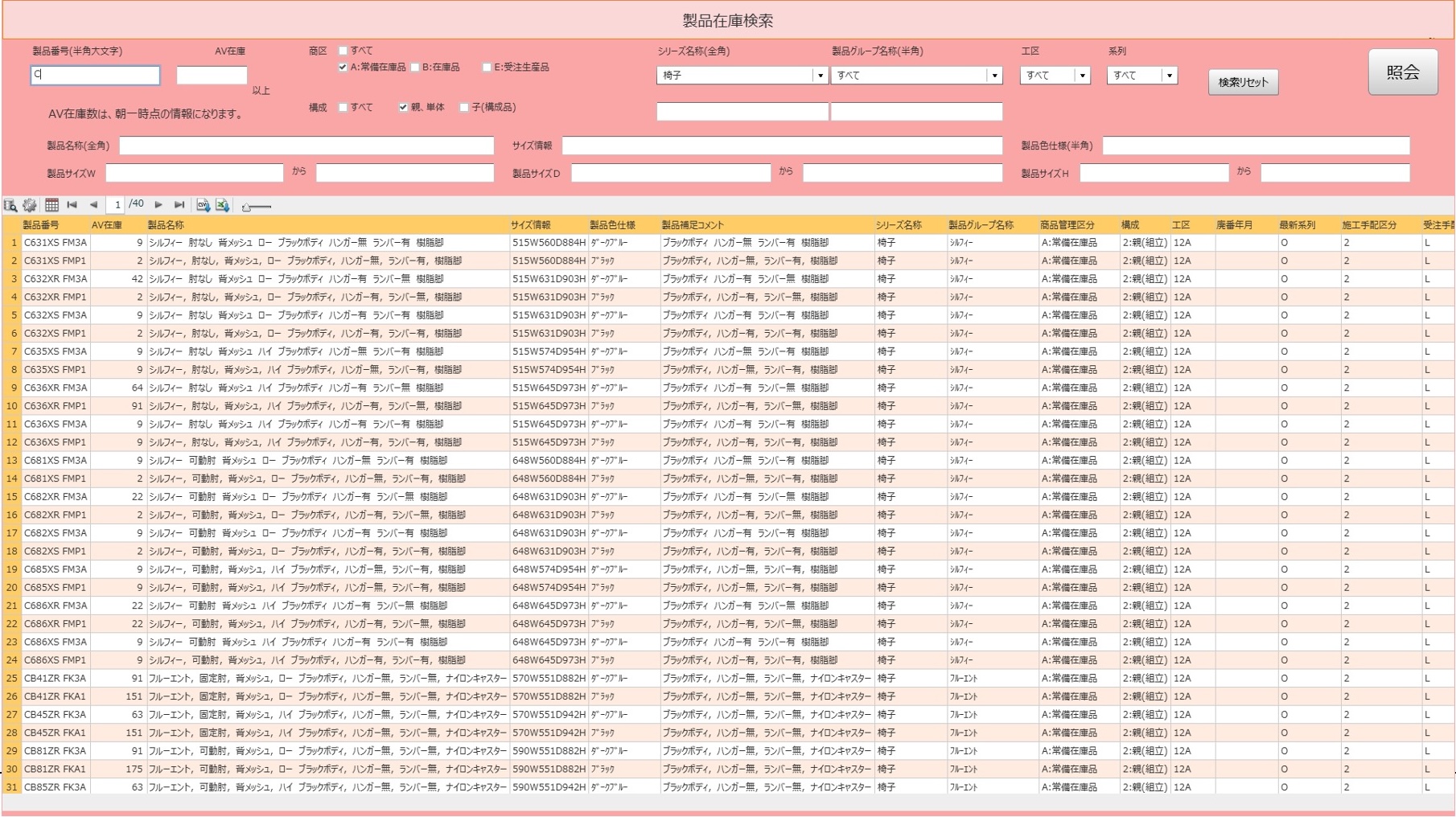1456x817 pixels.
Task: Expand the 系列 dropdown
Action: click(x=1141, y=76)
